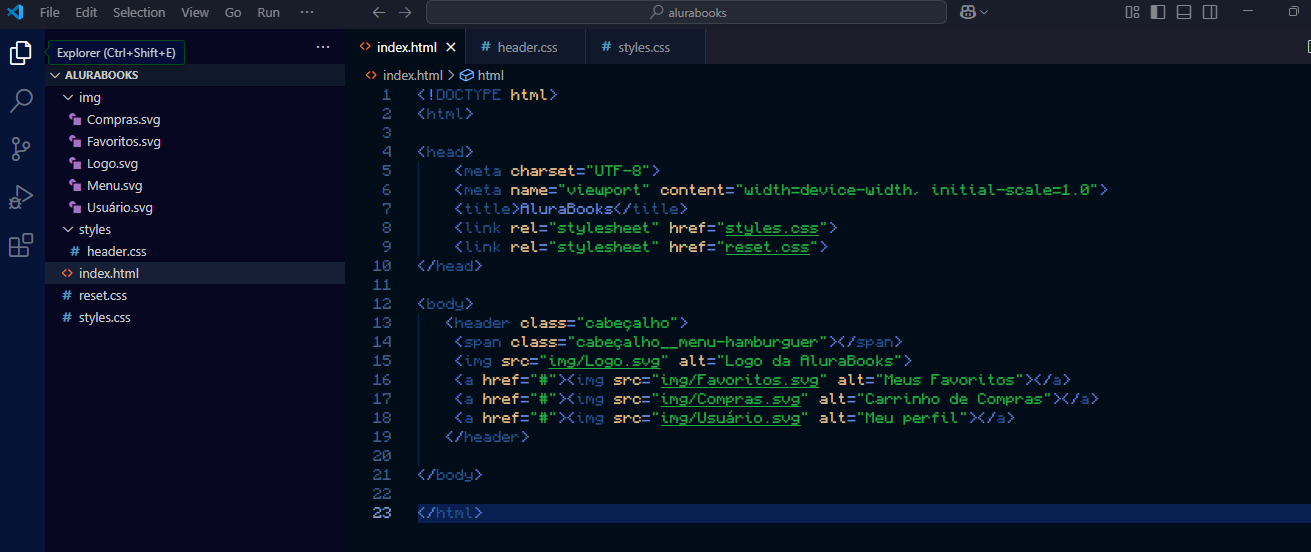Click the alurabooks command center search box

[x=686, y=12]
